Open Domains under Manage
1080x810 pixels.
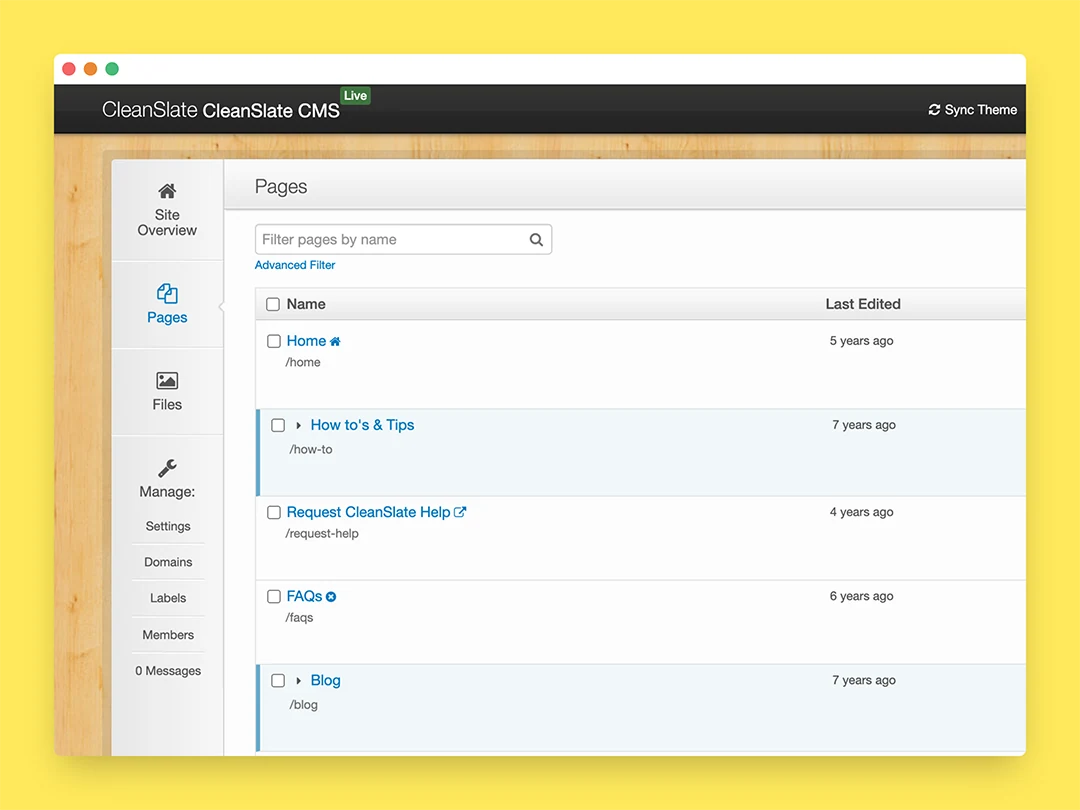[x=168, y=562]
